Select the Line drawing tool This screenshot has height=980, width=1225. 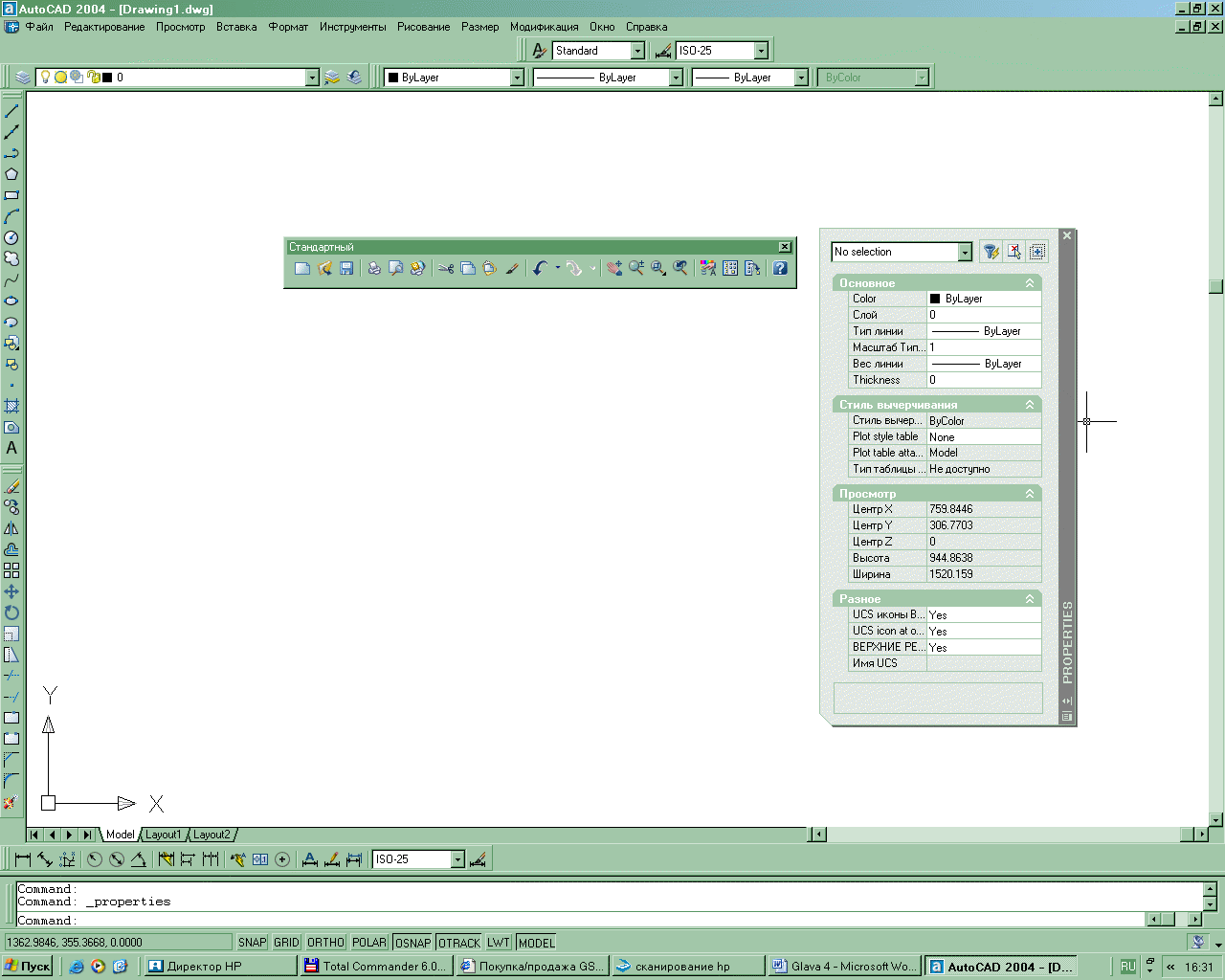point(11,111)
